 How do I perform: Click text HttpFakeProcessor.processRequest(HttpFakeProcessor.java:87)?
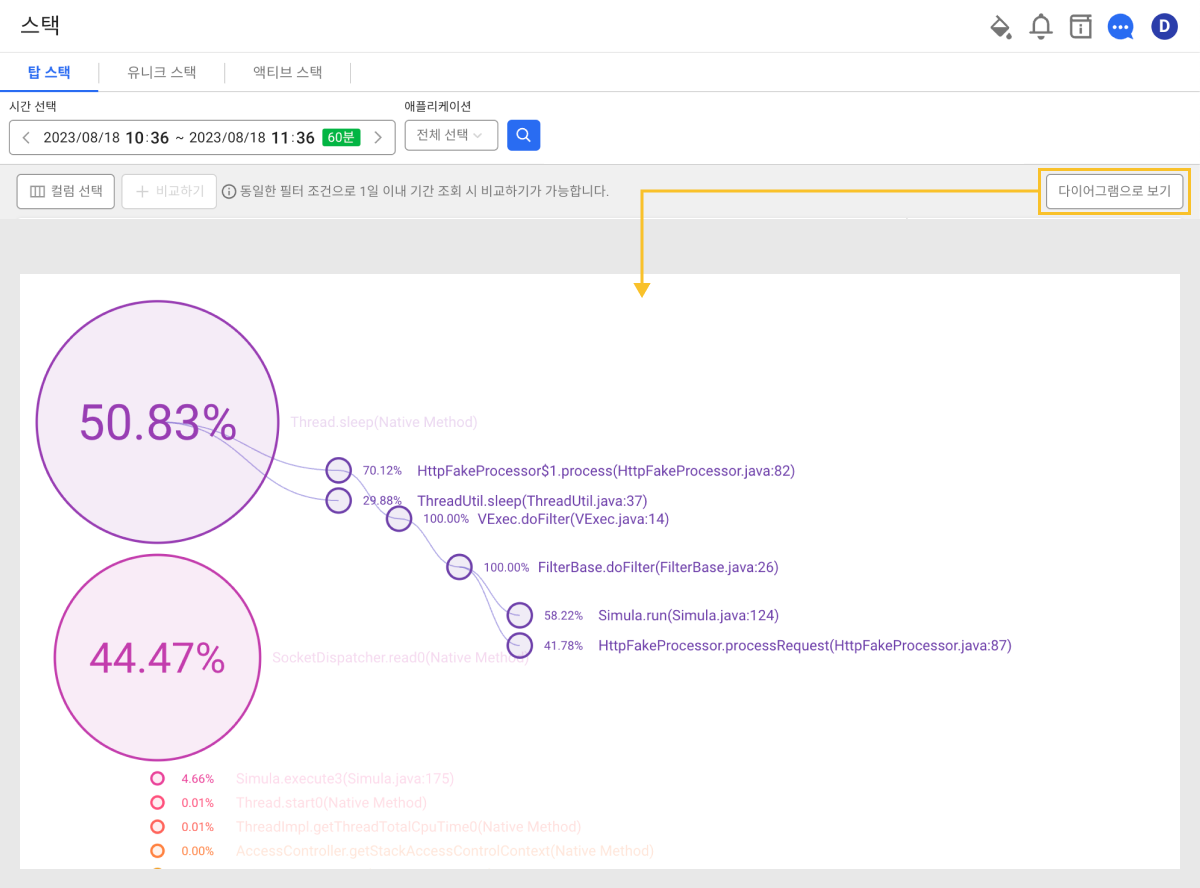pos(805,646)
